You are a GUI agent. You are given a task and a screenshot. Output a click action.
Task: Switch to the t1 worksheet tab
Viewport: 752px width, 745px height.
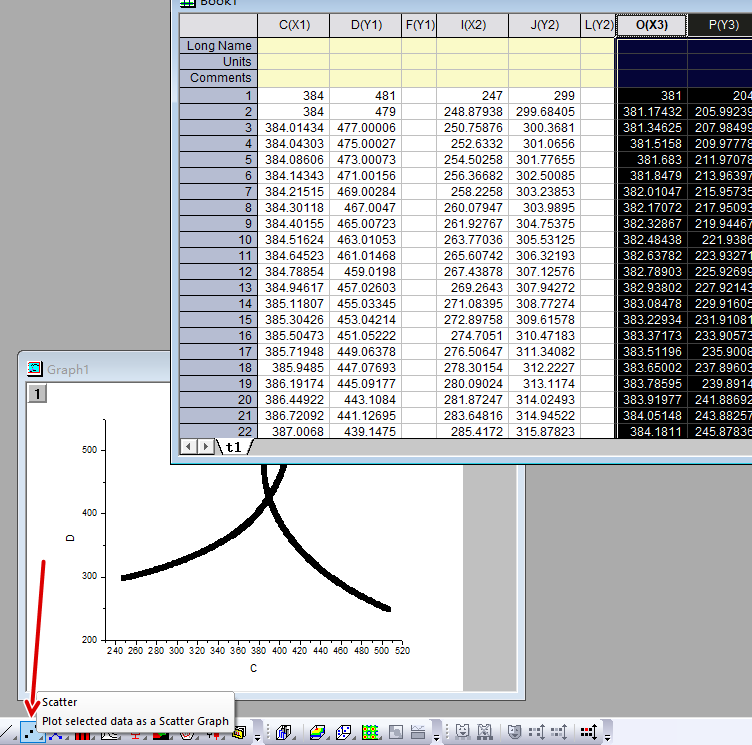pos(233,447)
